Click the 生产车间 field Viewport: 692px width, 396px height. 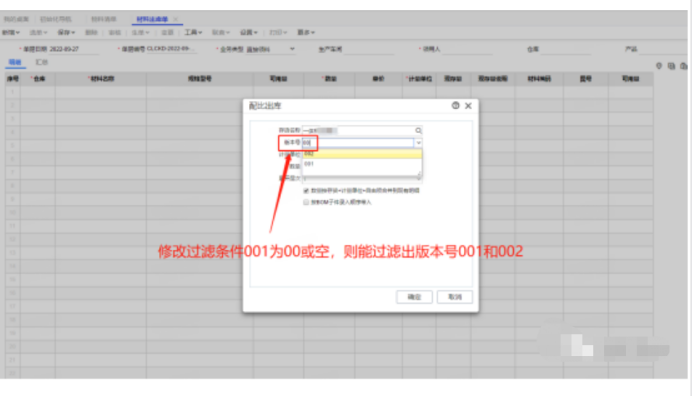point(369,49)
